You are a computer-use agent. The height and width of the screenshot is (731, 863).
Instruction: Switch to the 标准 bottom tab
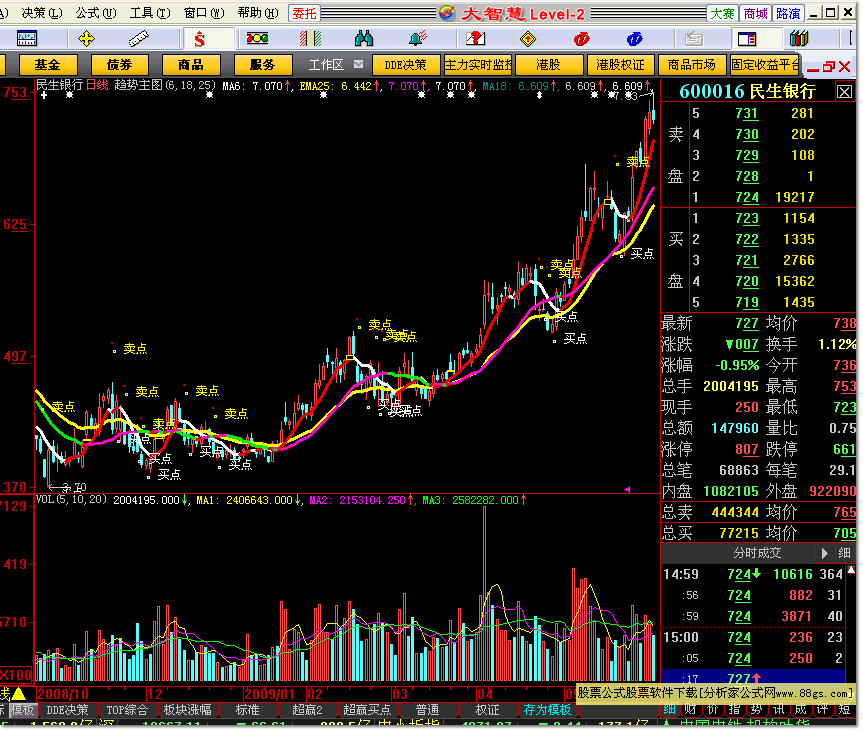(248, 710)
